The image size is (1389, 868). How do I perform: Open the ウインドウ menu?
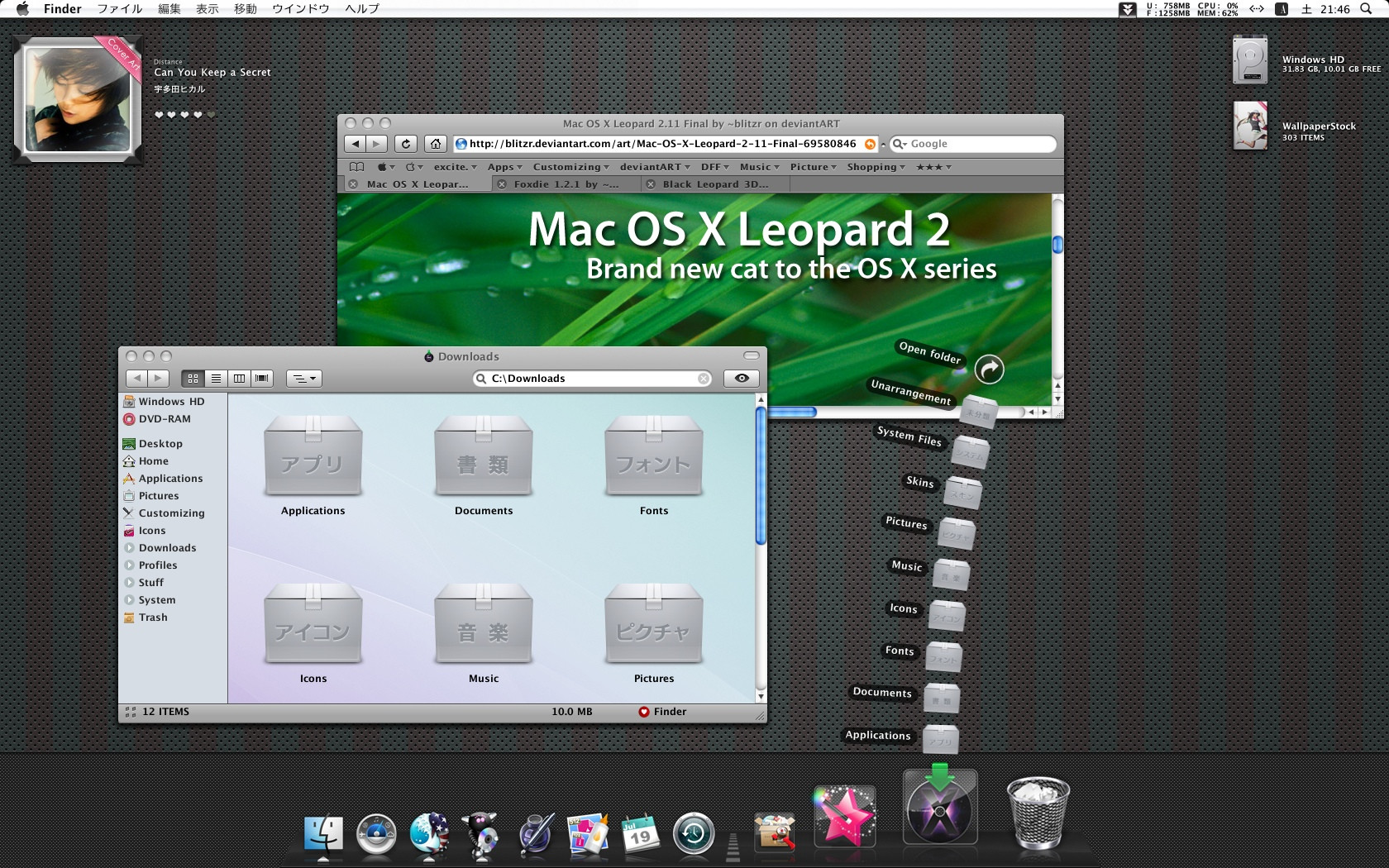click(x=301, y=9)
